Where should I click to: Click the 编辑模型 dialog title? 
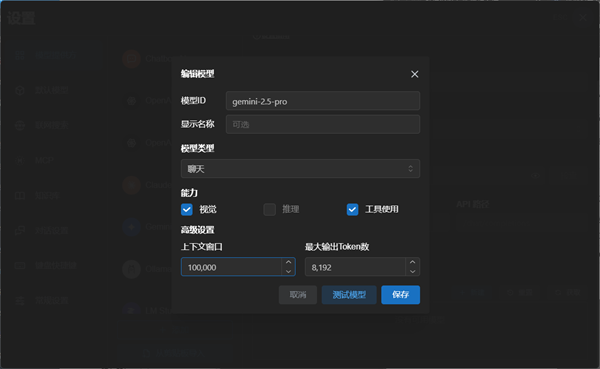197,74
